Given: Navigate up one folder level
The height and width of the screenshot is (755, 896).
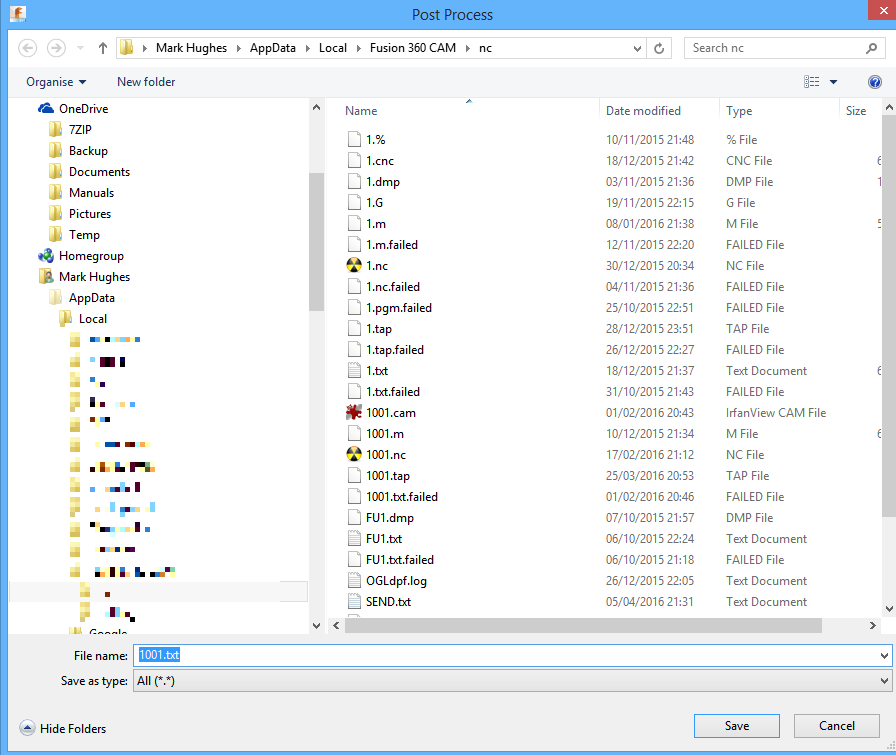Looking at the screenshot, I should click(x=103, y=47).
